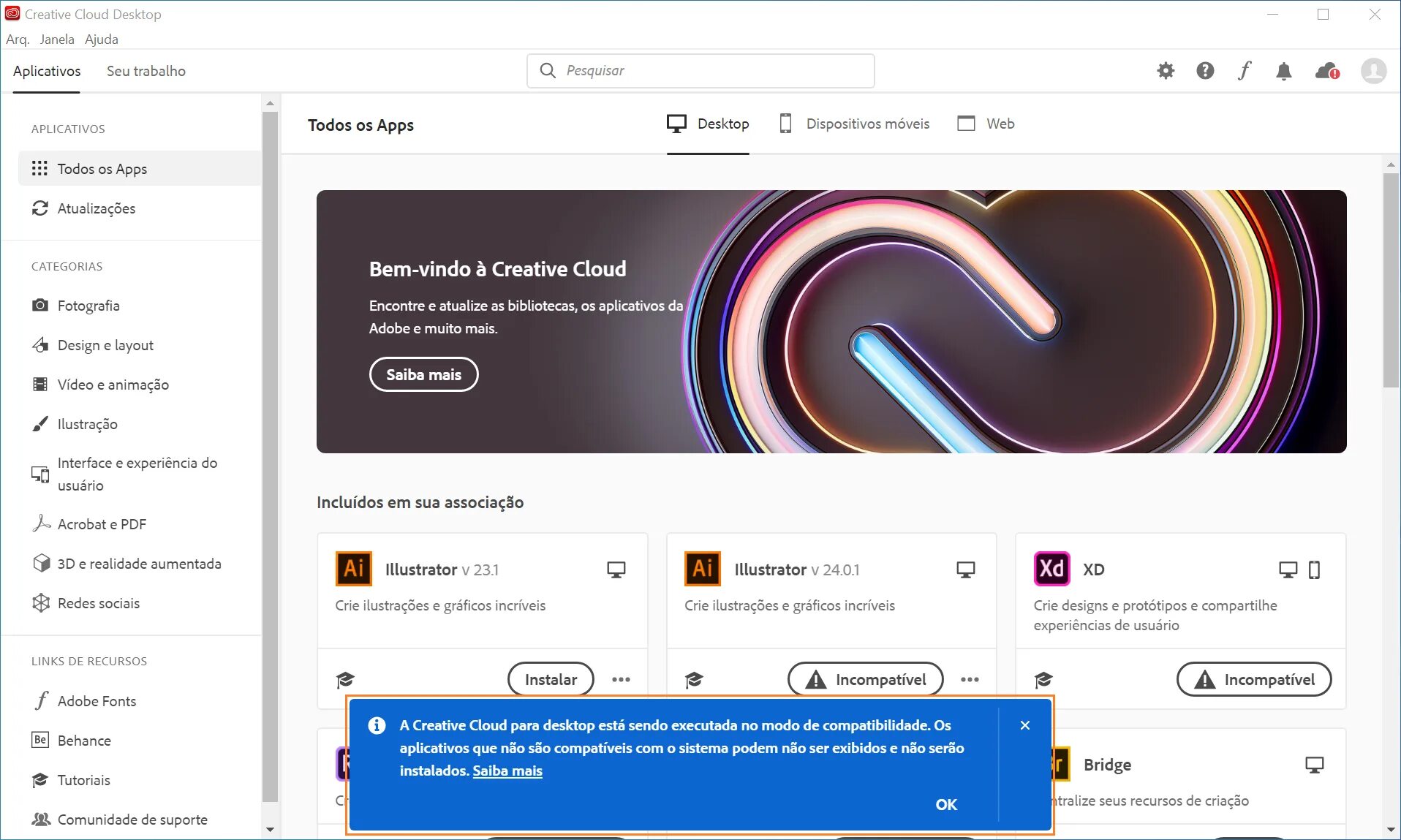1401x840 pixels.
Task: Click the Illustrator v 24.0.1 app icon
Action: [x=703, y=569]
